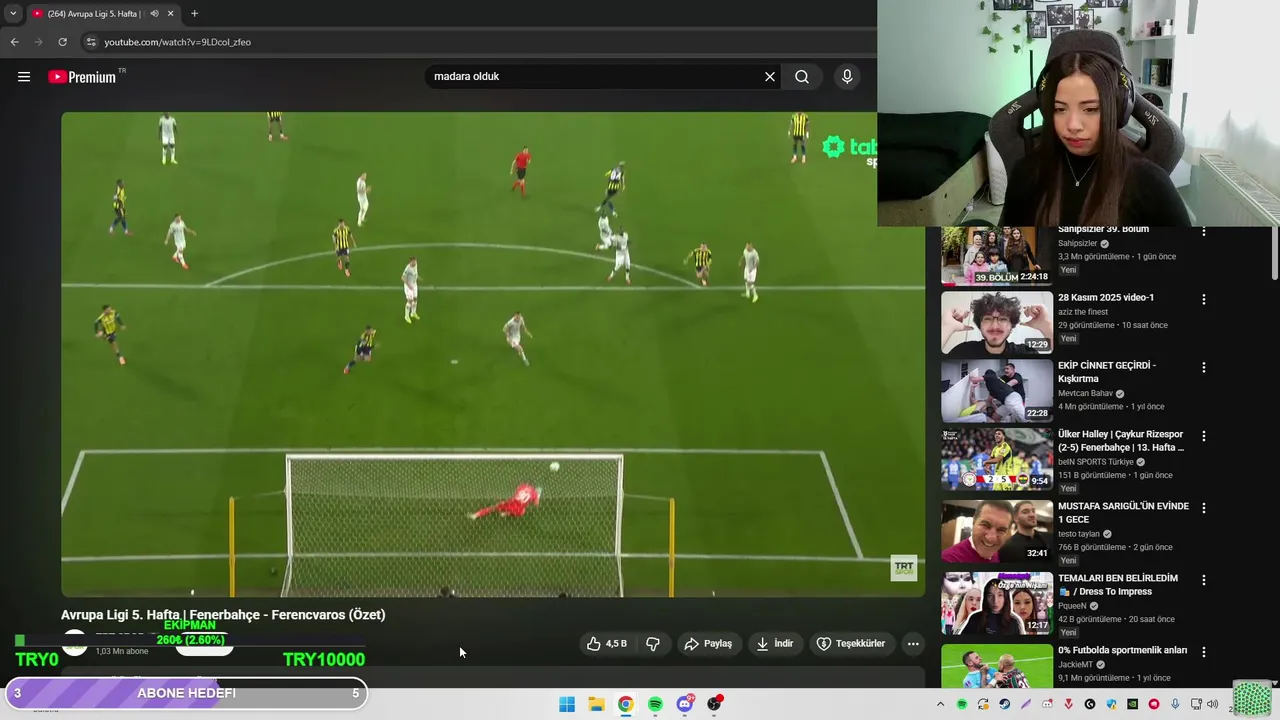The image size is (1280, 720).
Task: Open Windows Security shield tray icon
Action: pos(1111,704)
